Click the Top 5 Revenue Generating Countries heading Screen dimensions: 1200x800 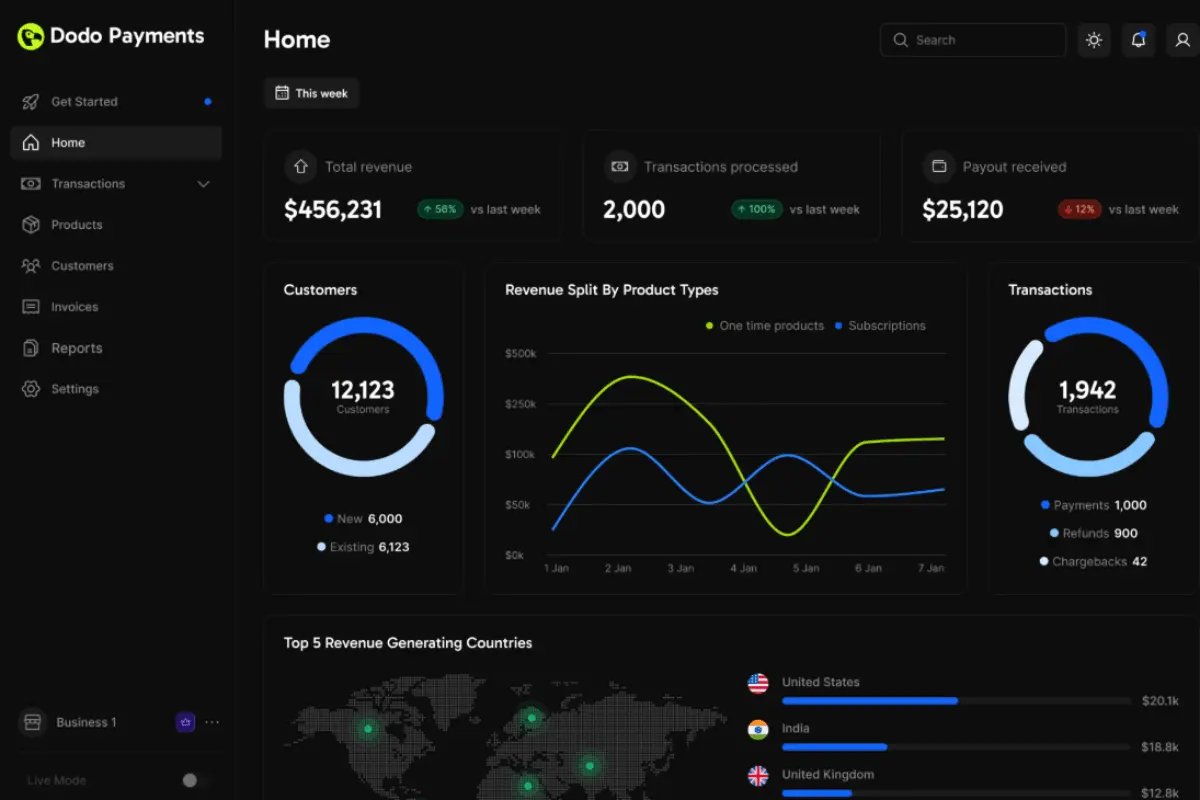coord(408,643)
